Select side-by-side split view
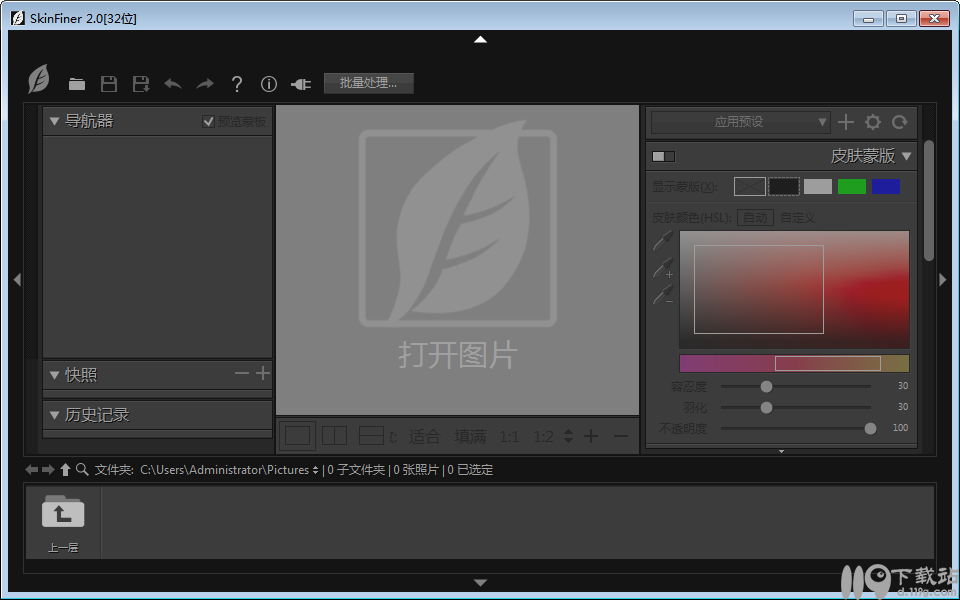This screenshot has width=960, height=600. (x=334, y=436)
